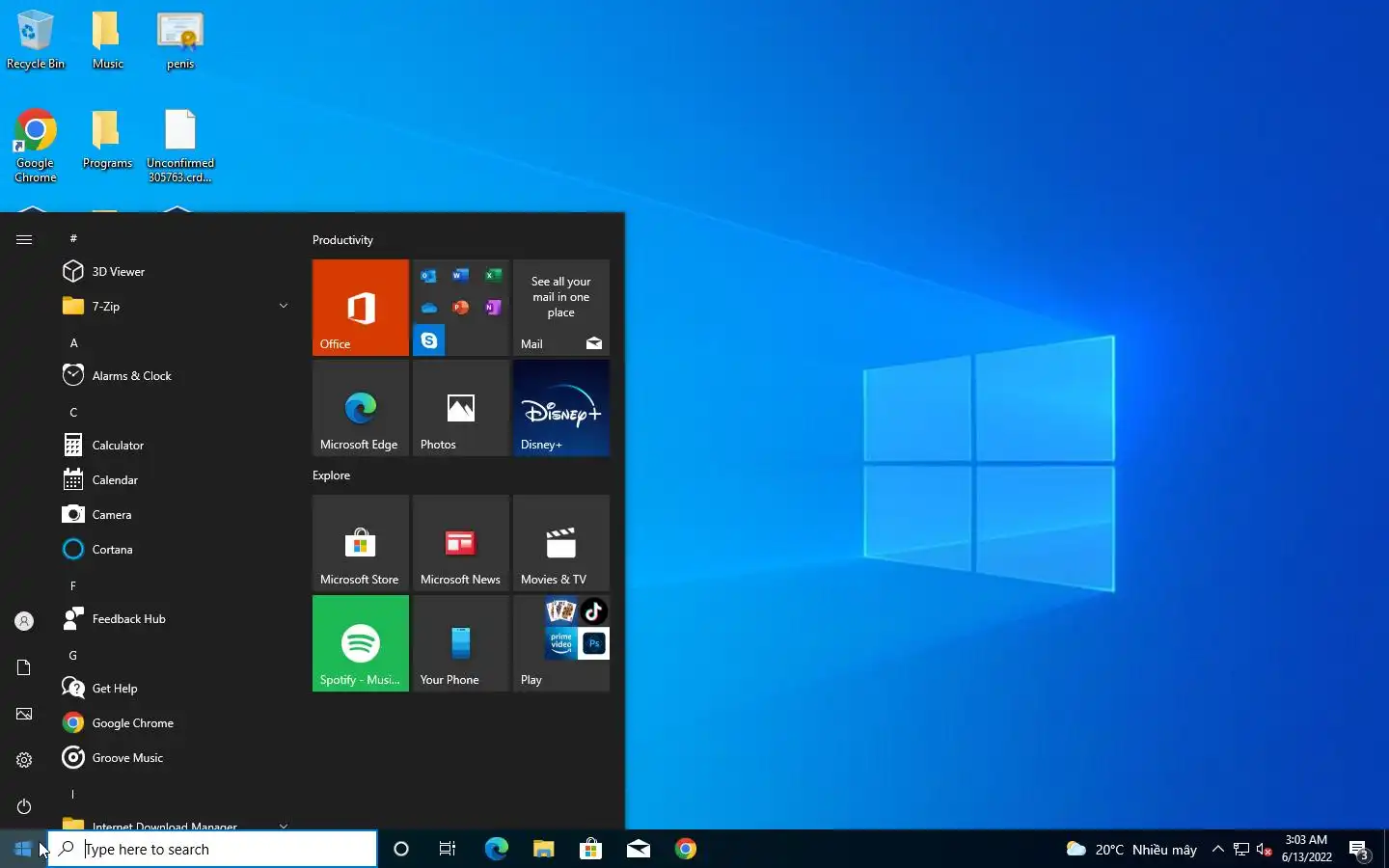The width and height of the screenshot is (1389, 868).
Task: Open the clock showing 3:03 AM
Action: 1307,849
